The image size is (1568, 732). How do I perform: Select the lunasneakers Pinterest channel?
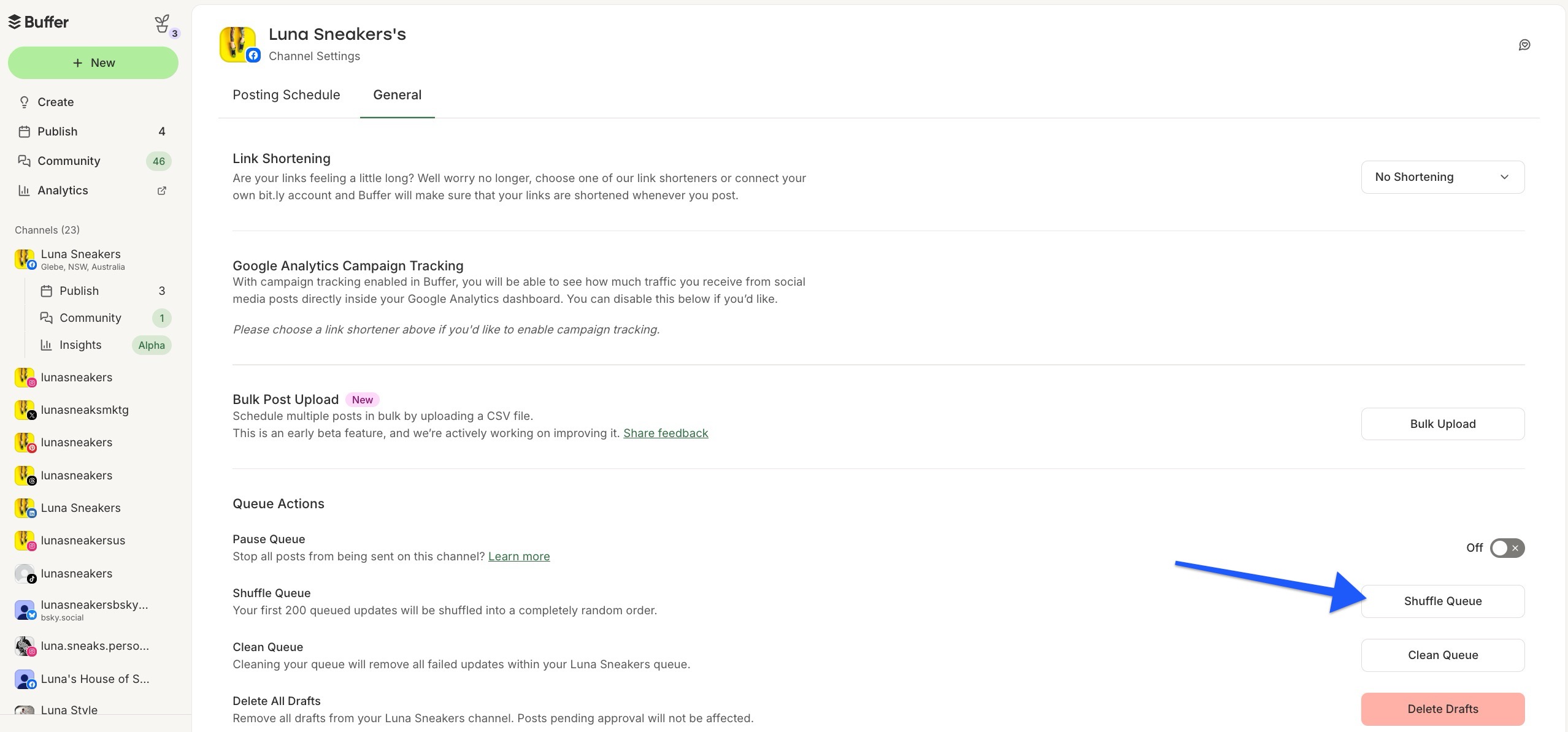pos(76,442)
